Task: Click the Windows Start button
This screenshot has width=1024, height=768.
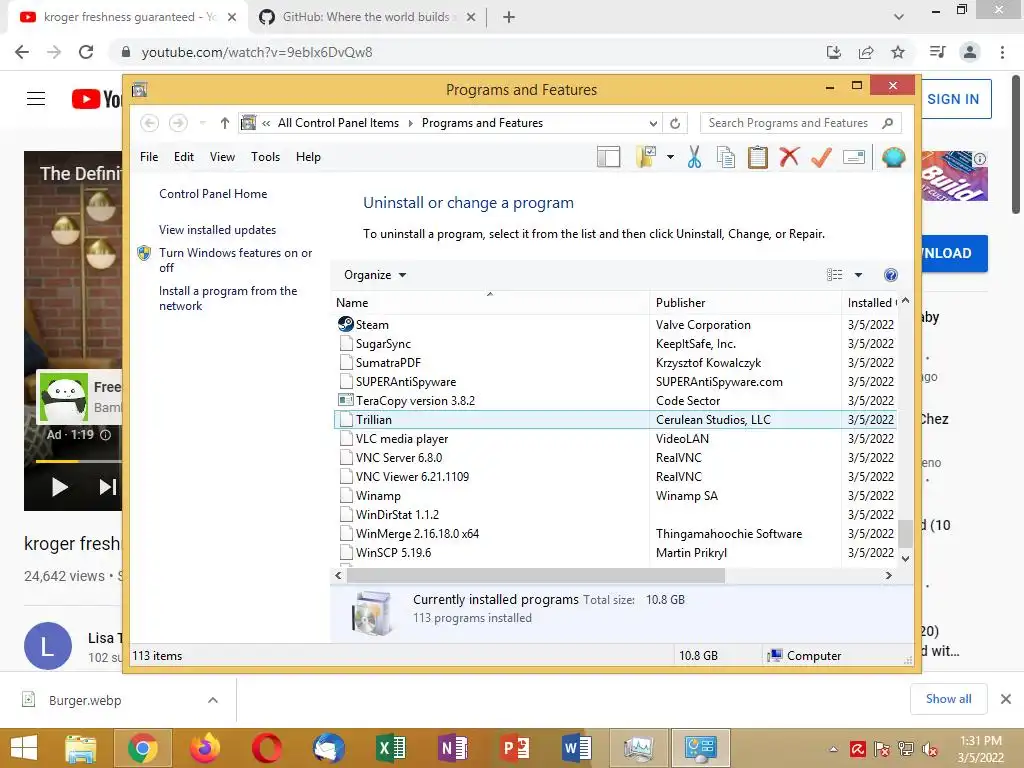Action: [x=24, y=748]
